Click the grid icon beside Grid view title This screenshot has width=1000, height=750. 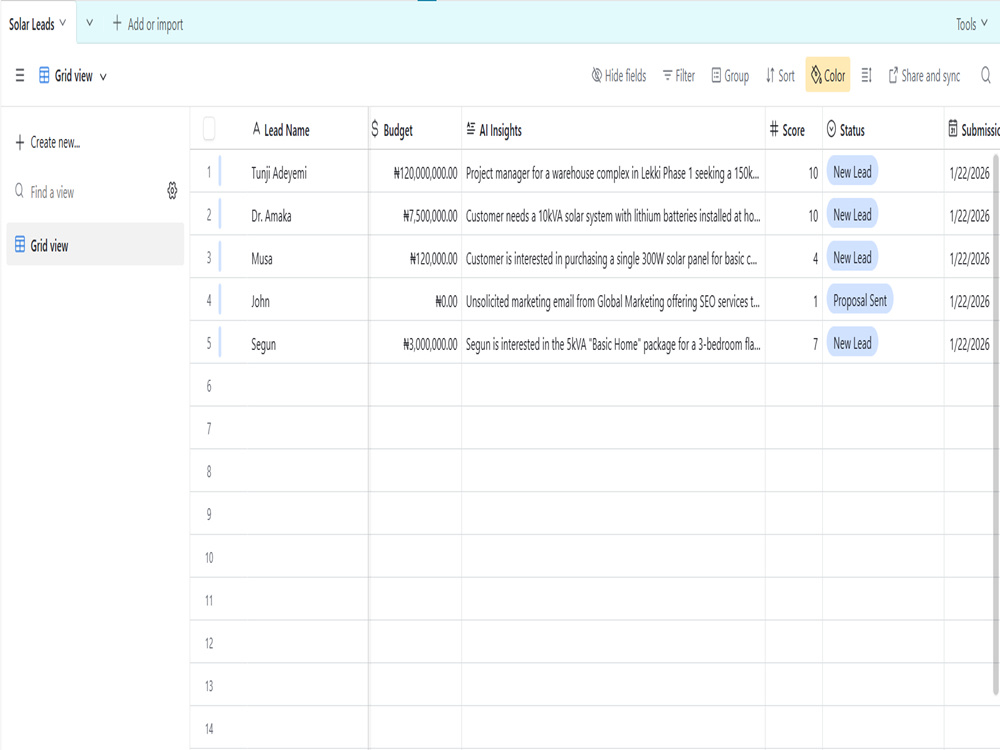(44, 75)
